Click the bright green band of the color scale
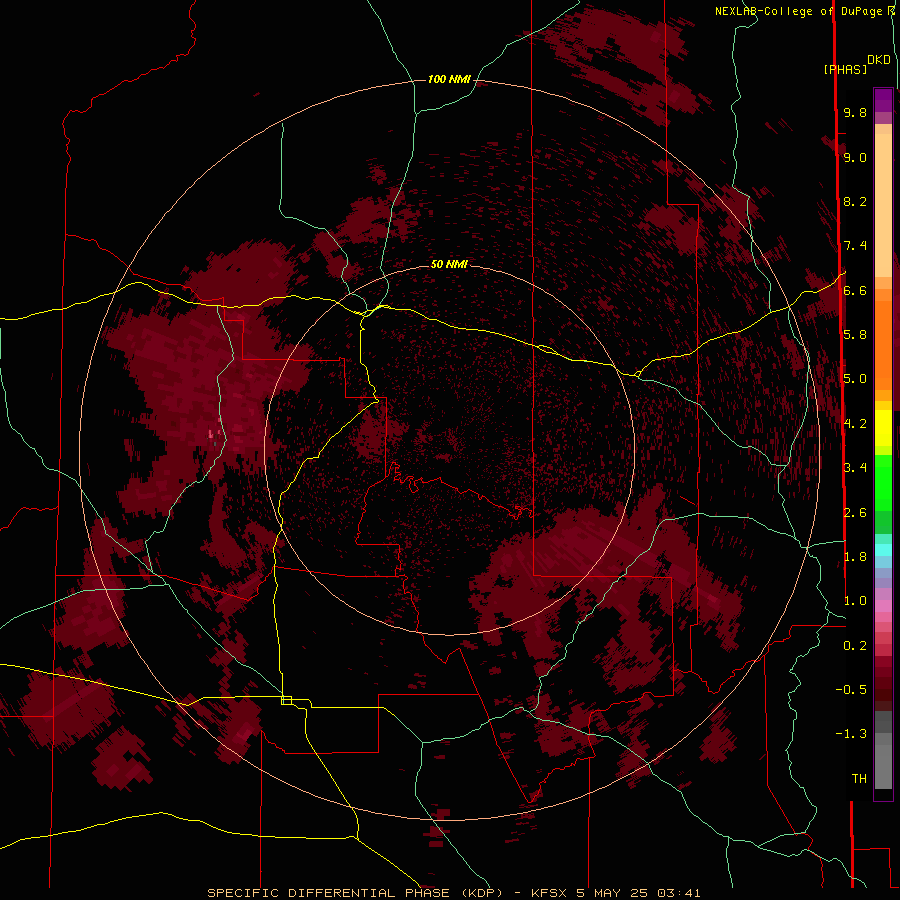This screenshot has width=900, height=900. [883, 483]
